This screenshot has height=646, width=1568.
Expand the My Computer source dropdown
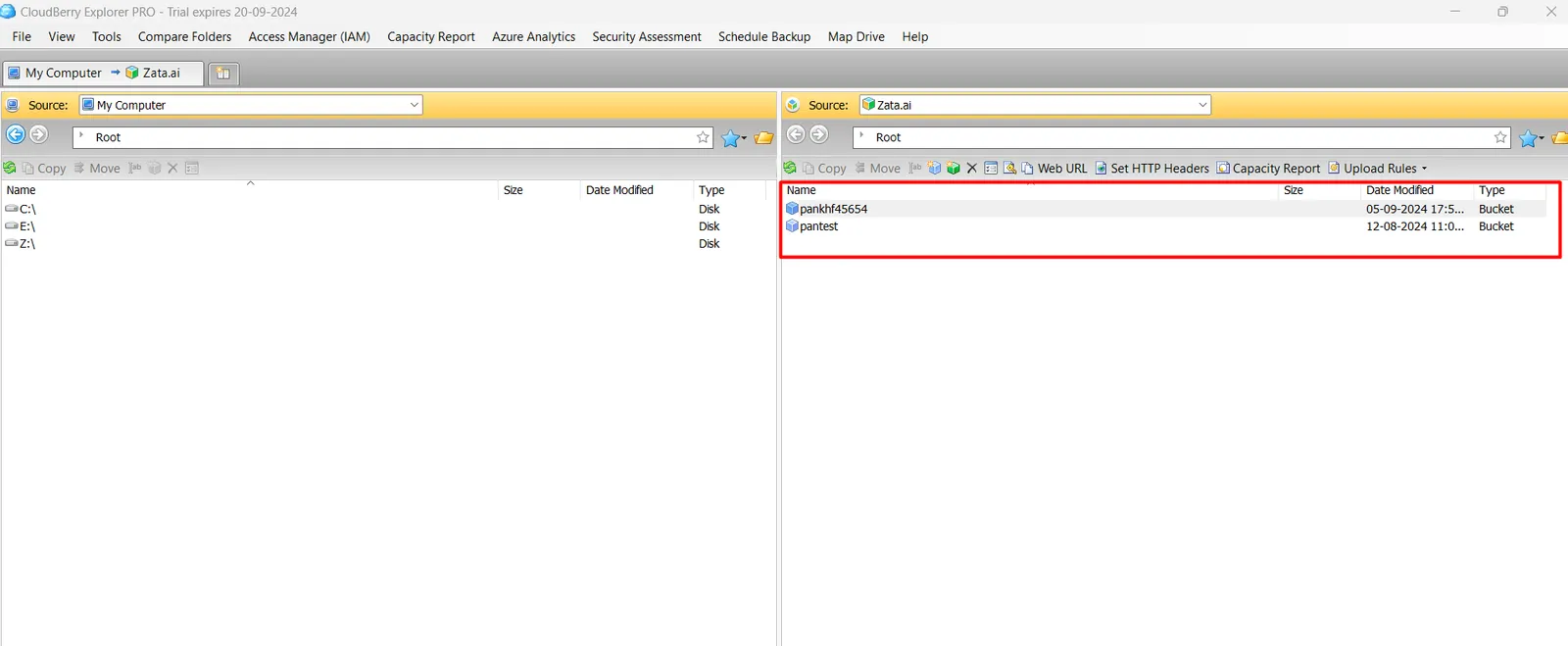pos(415,105)
